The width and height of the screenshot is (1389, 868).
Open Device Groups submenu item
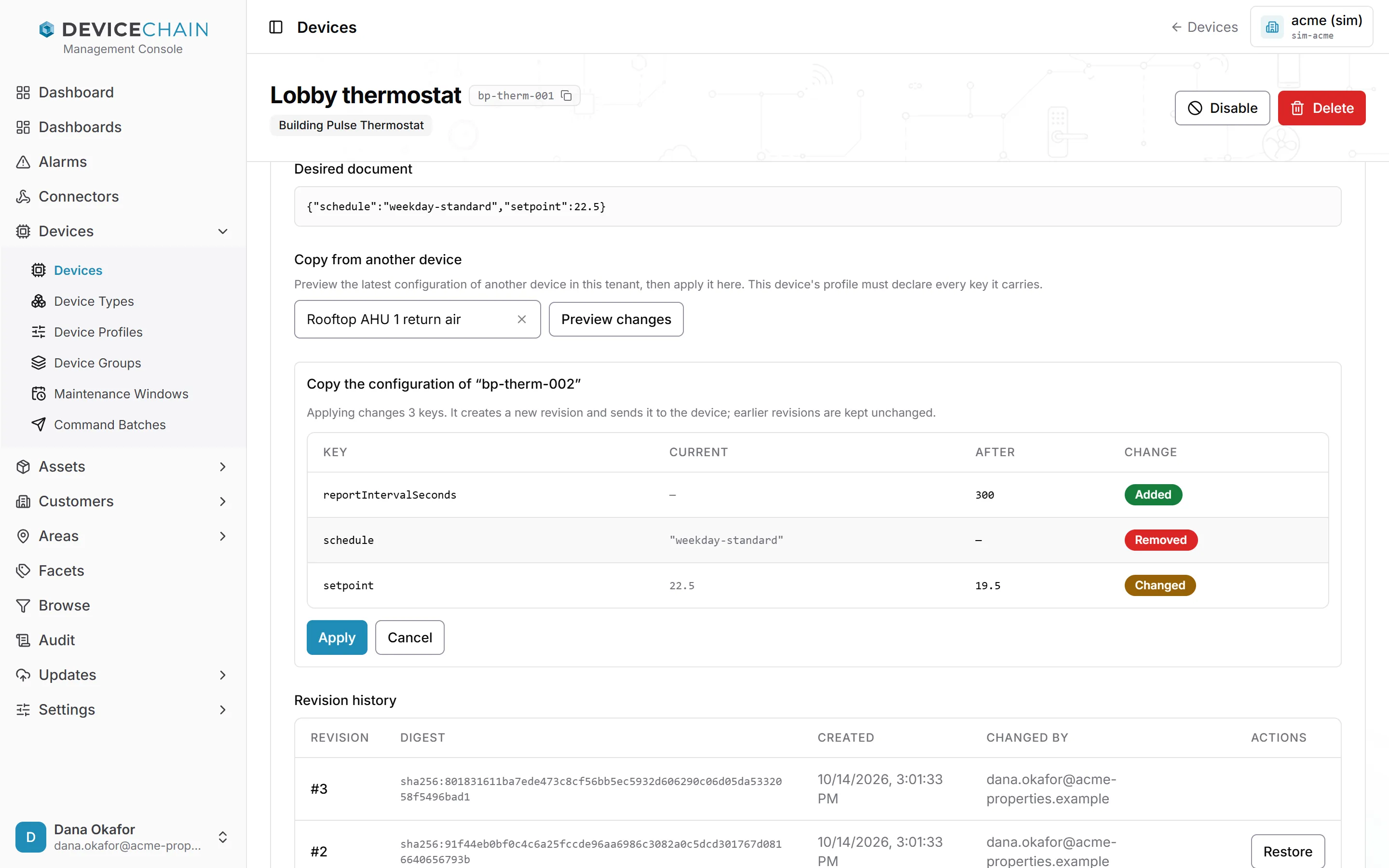(x=97, y=364)
